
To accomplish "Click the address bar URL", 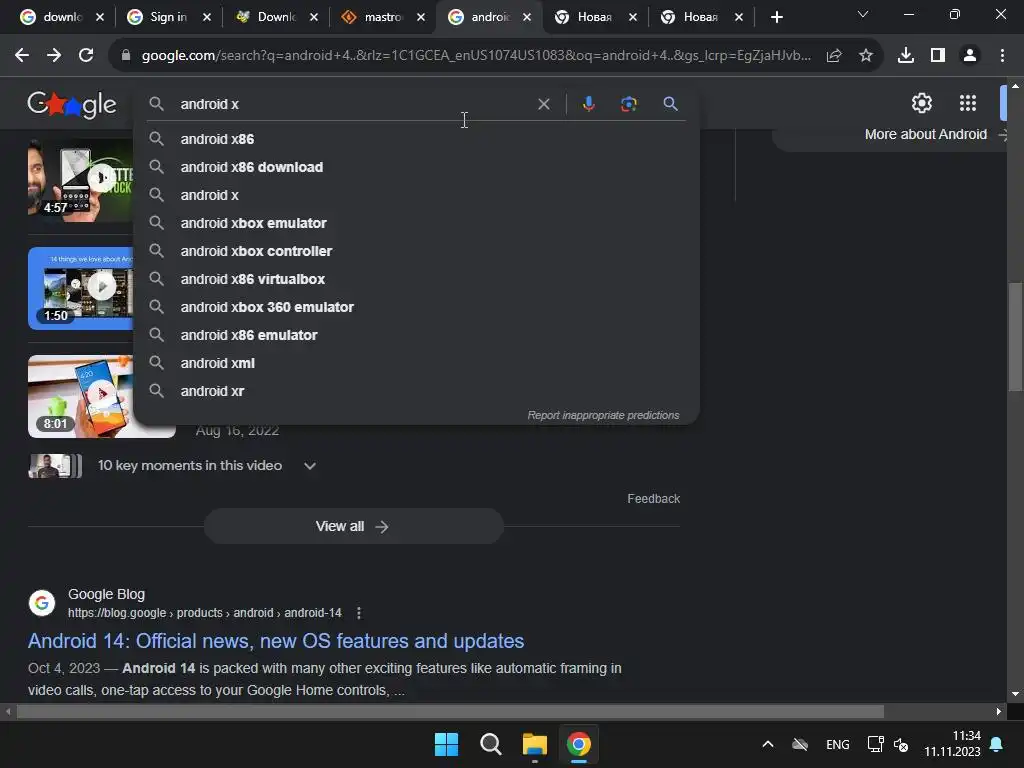I will 476,56.
